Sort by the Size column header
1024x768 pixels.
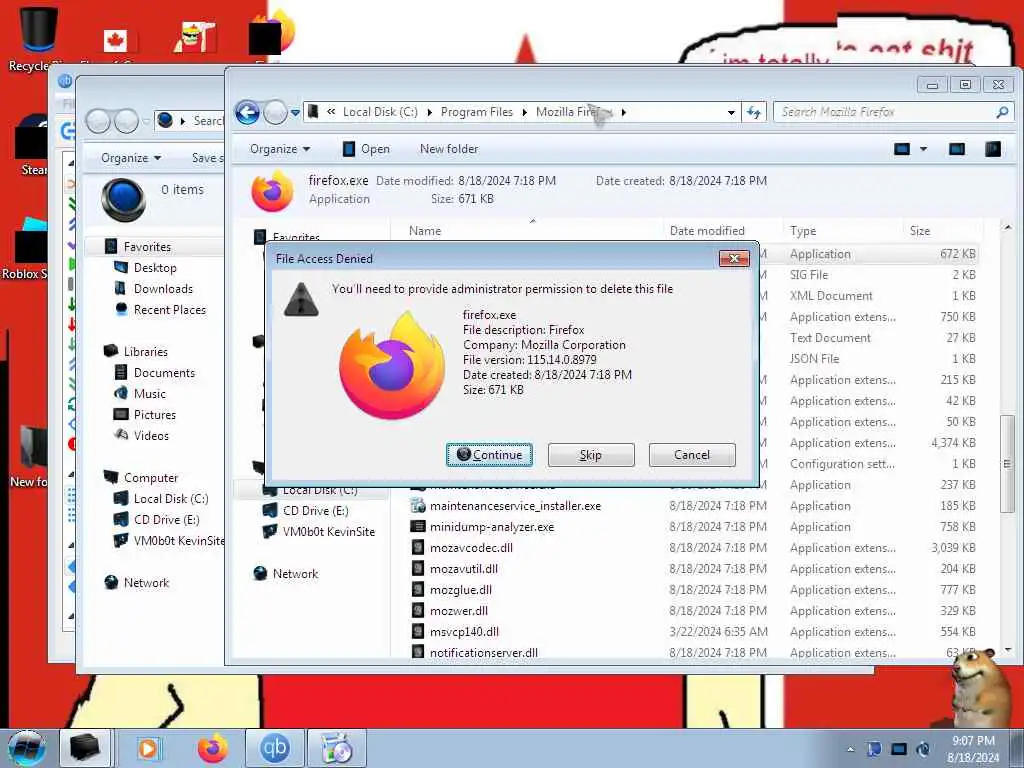[920, 231]
